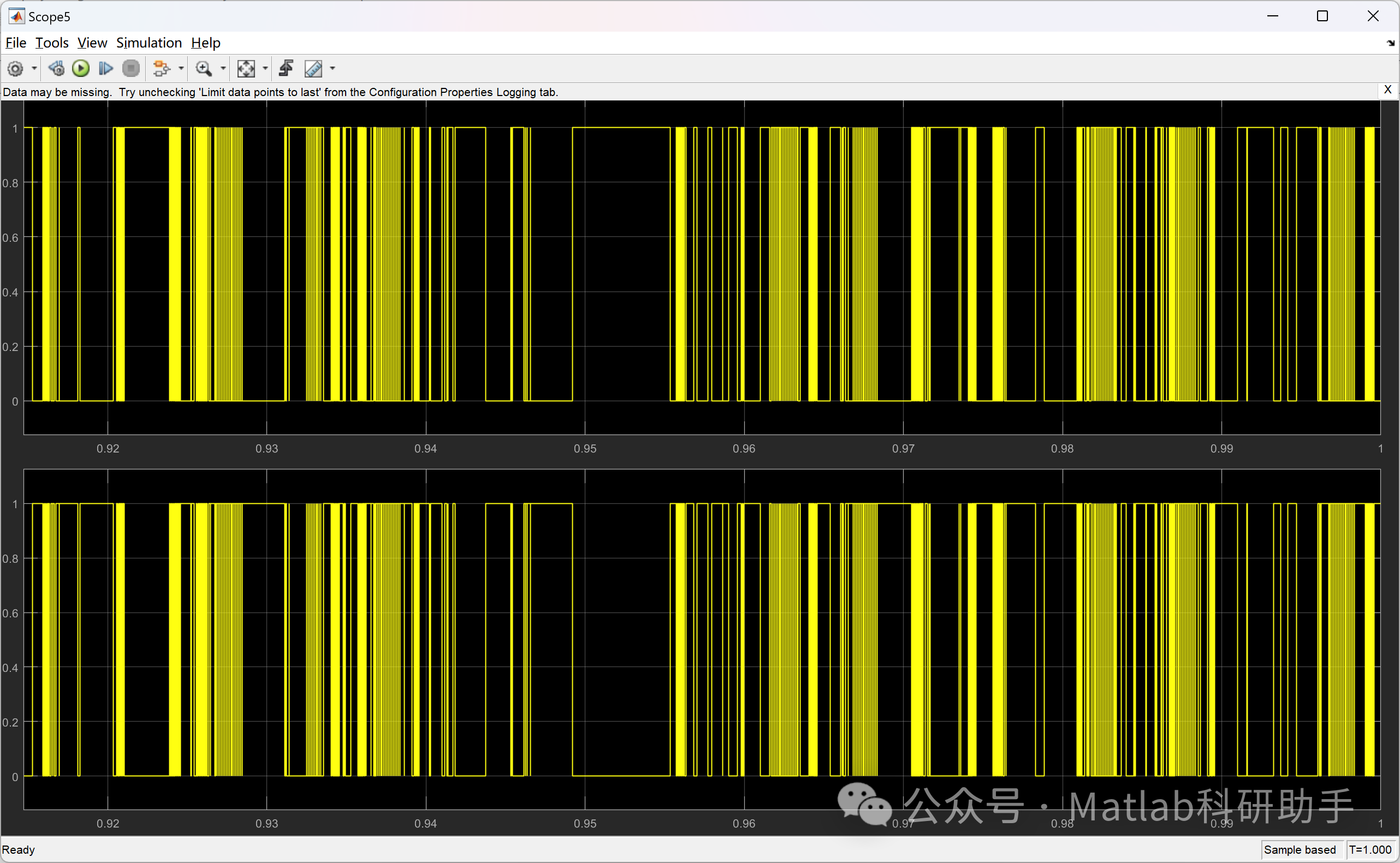Open the Triggers tool icon
Screen dimensions: 1400x863
pos(286,68)
